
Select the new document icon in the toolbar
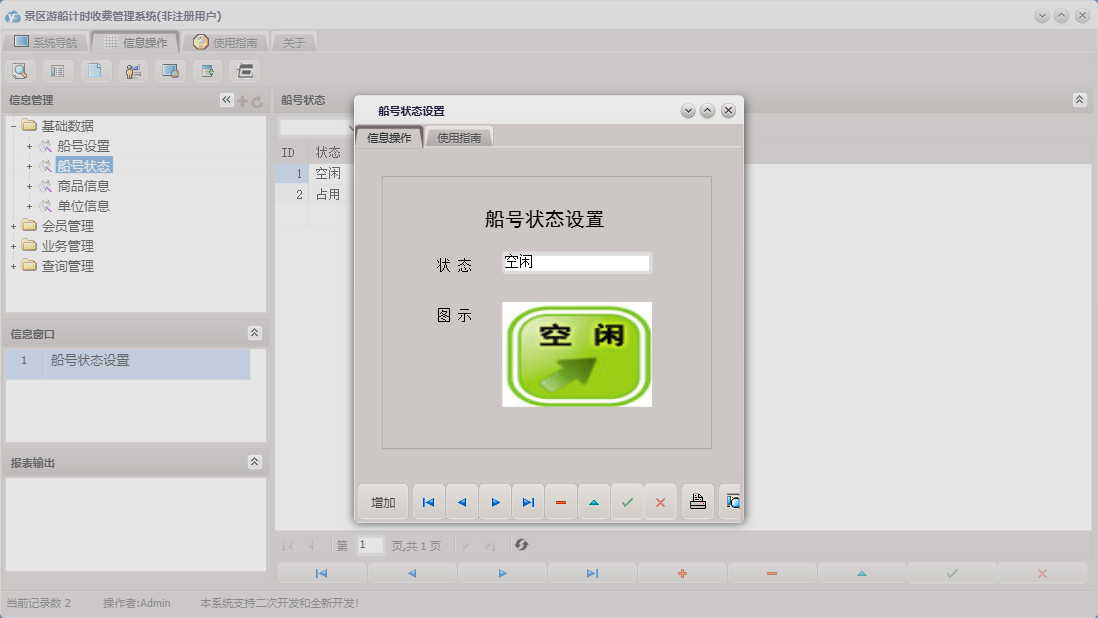pyautogui.click(x=95, y=70)
